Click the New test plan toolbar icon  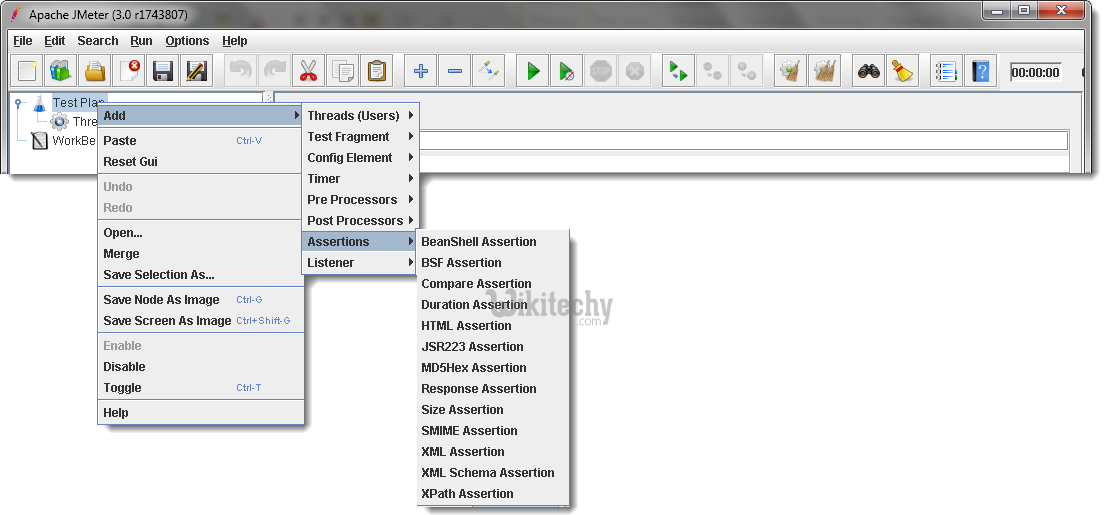pos(27,71)
